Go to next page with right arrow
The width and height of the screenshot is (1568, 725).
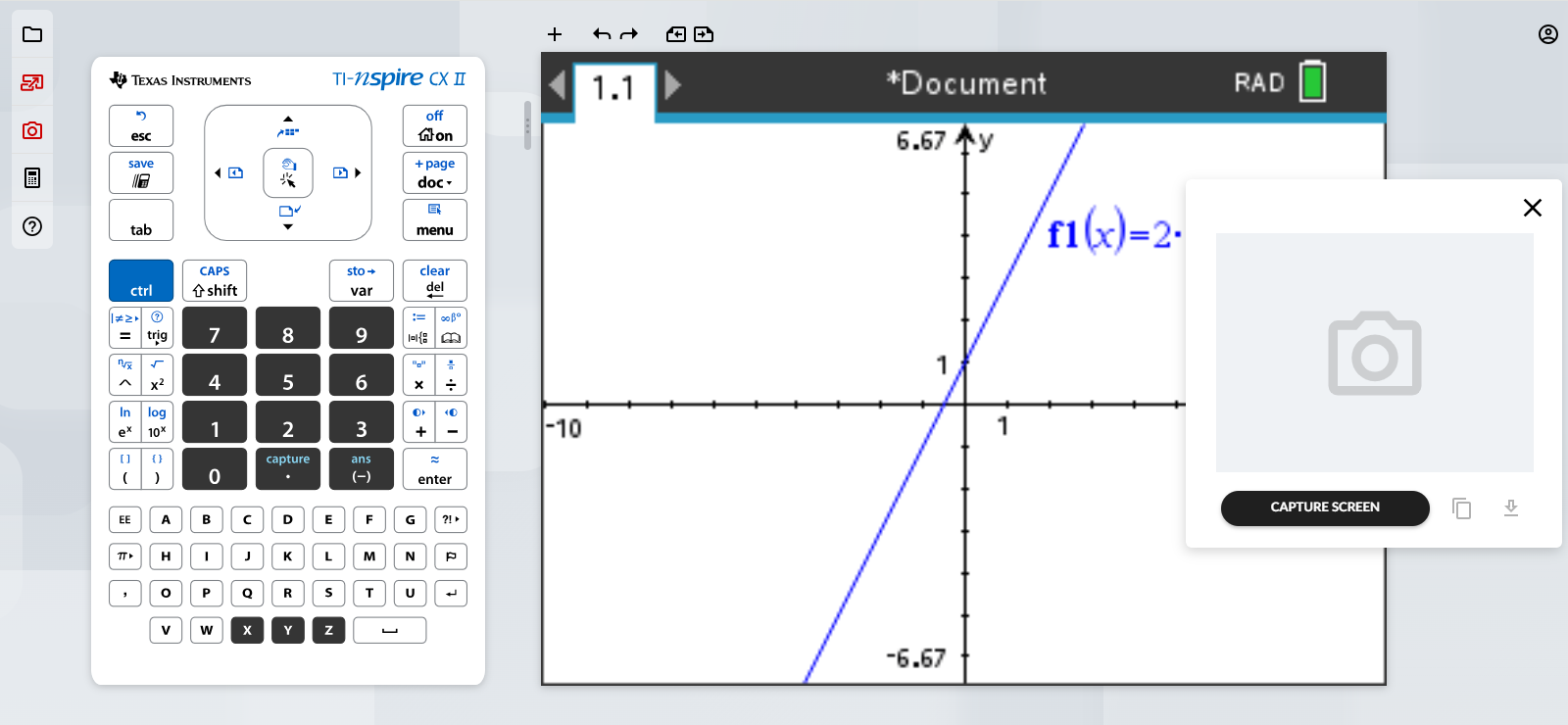pyautogui.click(x=672, y=85)
